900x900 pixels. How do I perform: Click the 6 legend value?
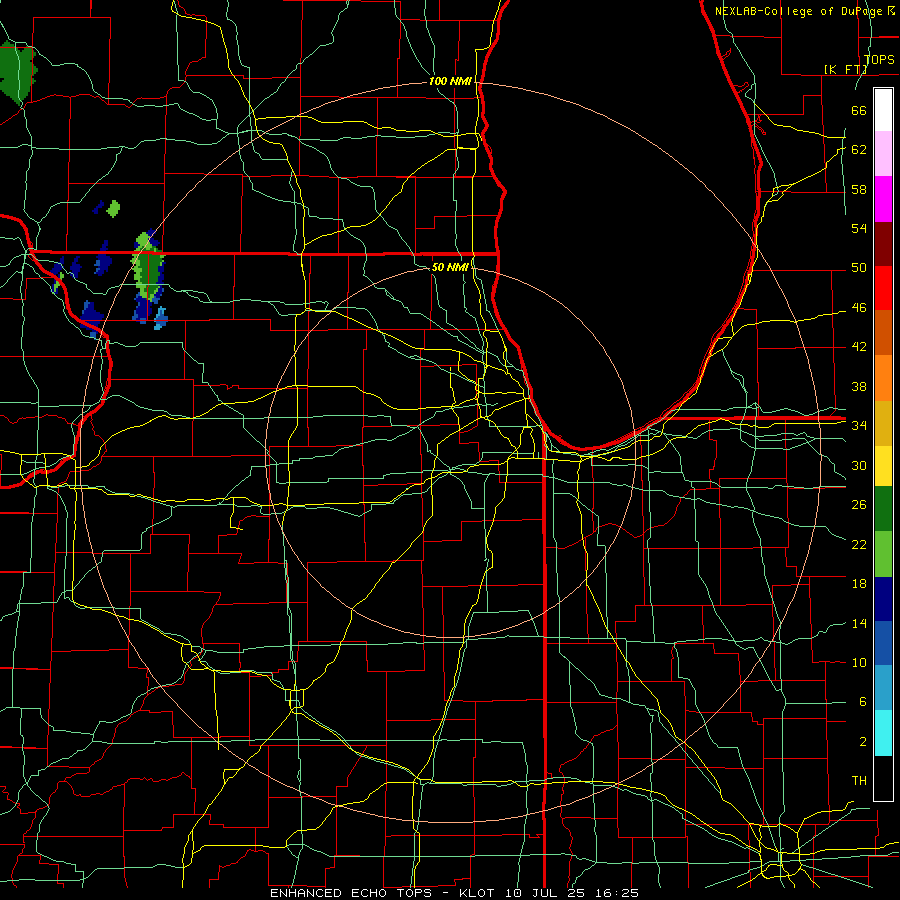[x=862, y=702]
